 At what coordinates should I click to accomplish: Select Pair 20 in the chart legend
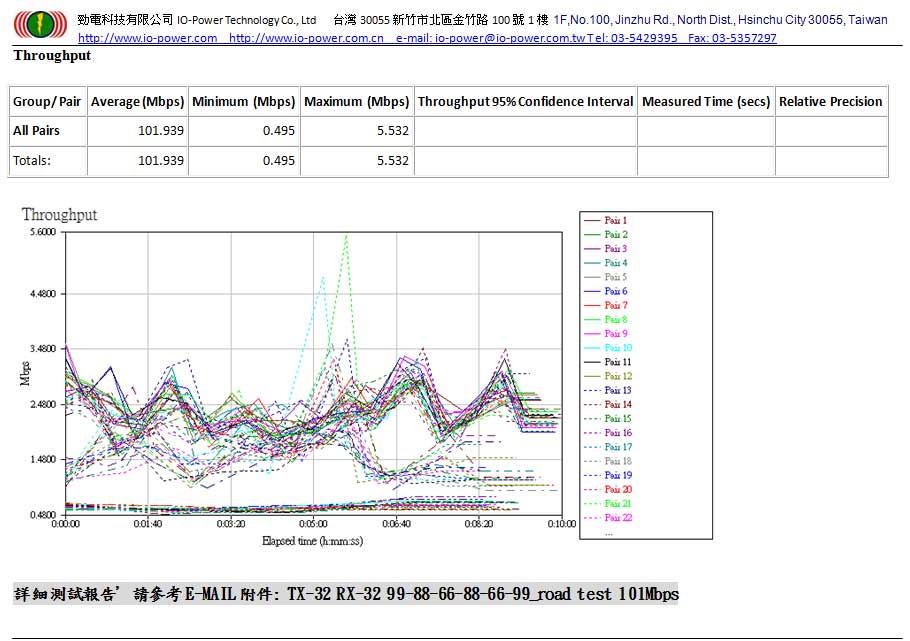coord(618,489)
